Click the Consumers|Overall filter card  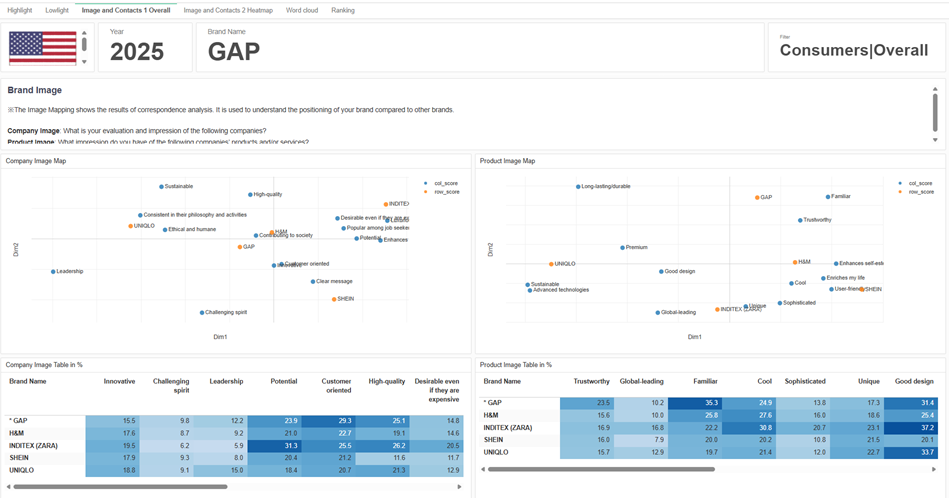[x=855, y=49]
